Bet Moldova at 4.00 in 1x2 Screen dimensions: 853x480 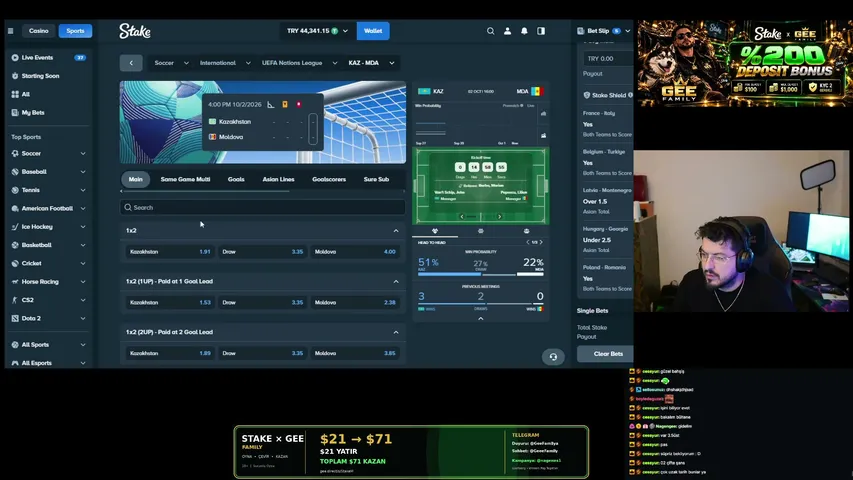click(x=355, y=252)
